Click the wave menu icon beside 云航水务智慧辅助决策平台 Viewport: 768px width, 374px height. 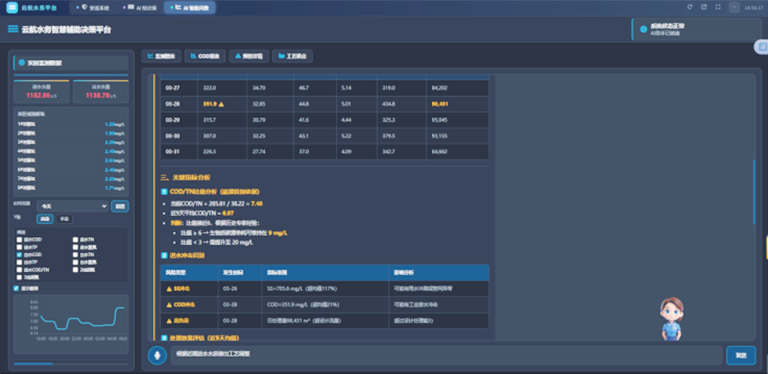13,29
